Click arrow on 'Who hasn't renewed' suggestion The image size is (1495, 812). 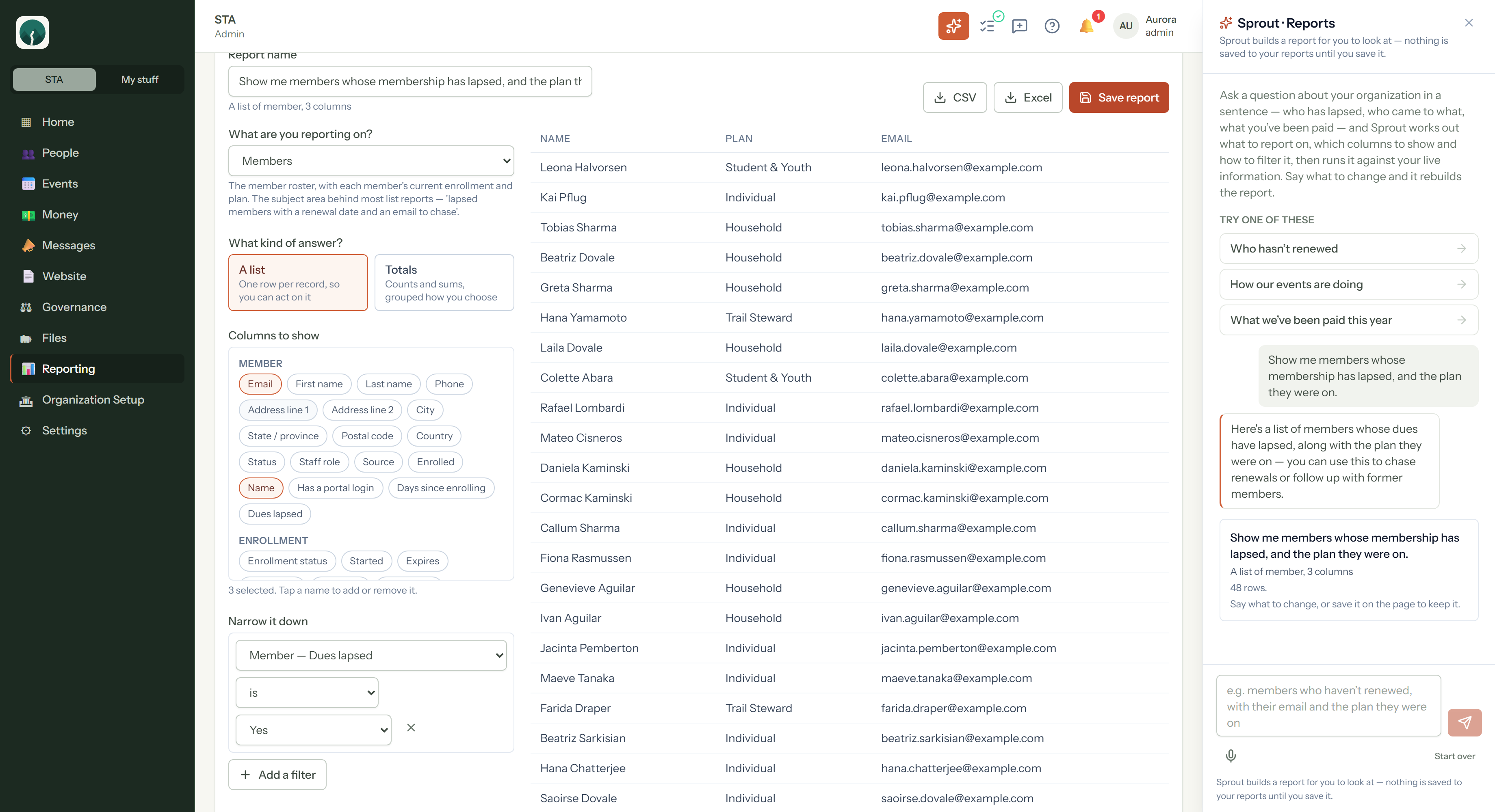1461,248
